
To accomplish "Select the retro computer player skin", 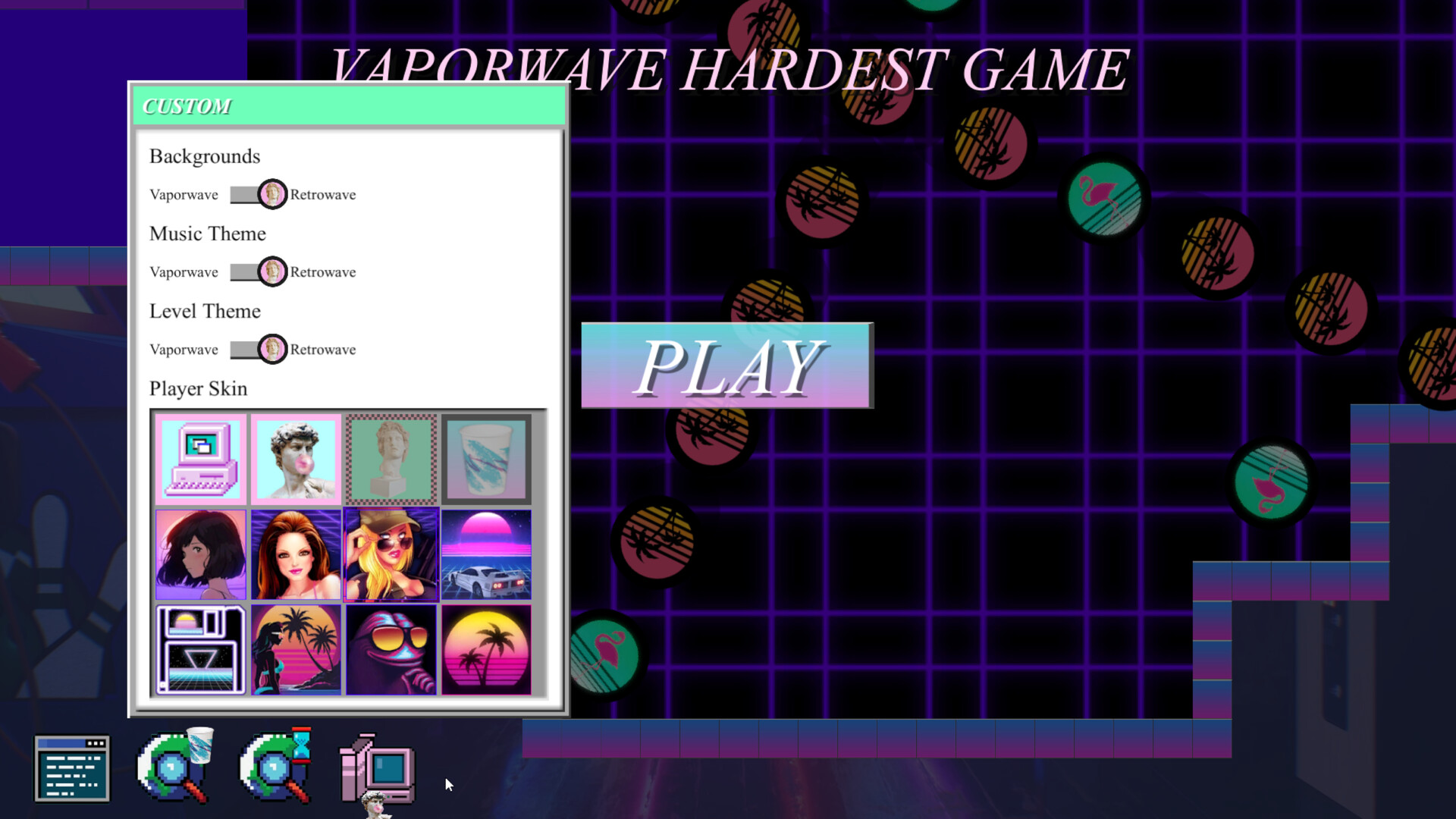I will [200, 458].
